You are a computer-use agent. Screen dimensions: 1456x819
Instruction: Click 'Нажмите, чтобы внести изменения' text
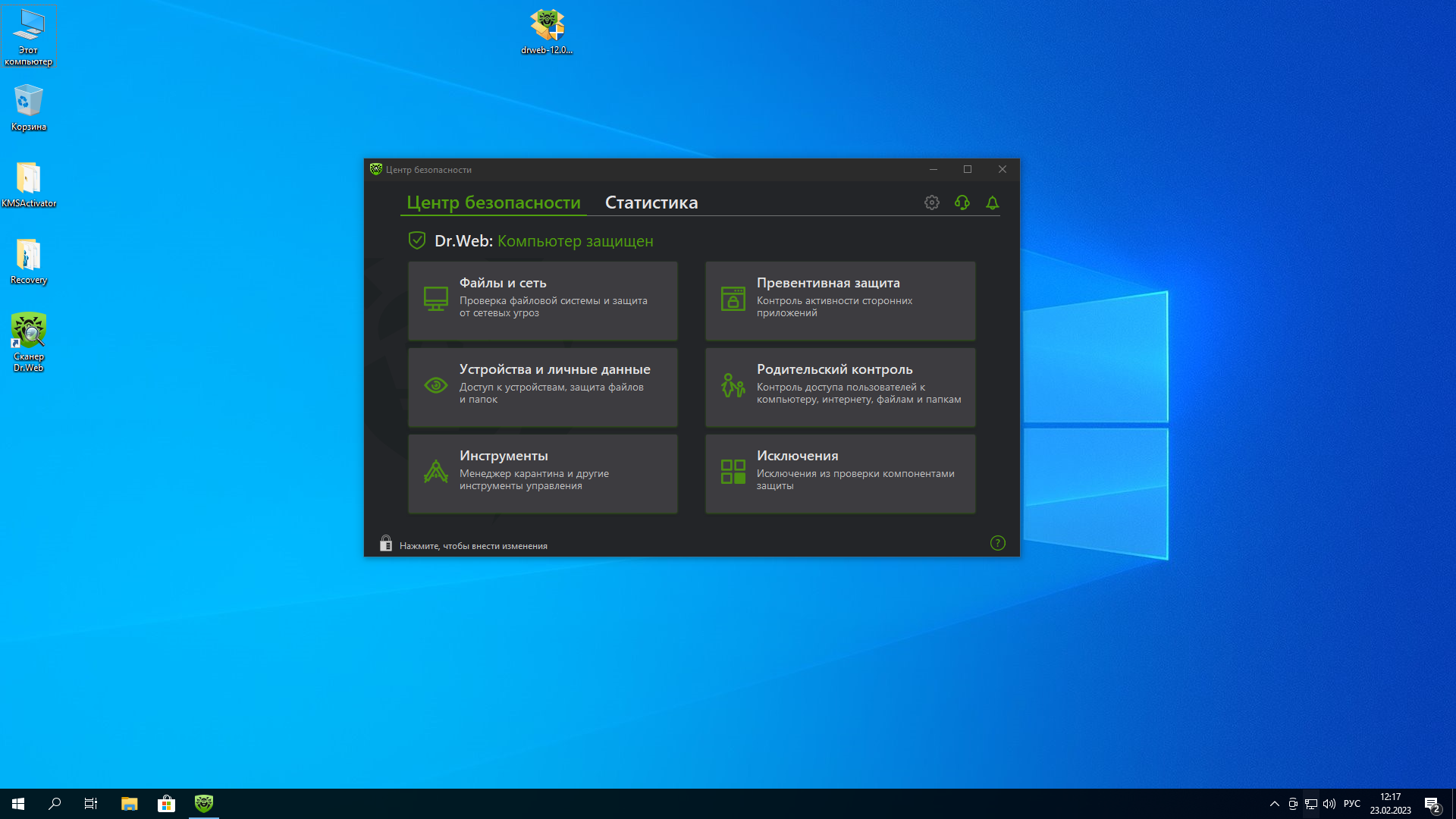pos(473,546)
